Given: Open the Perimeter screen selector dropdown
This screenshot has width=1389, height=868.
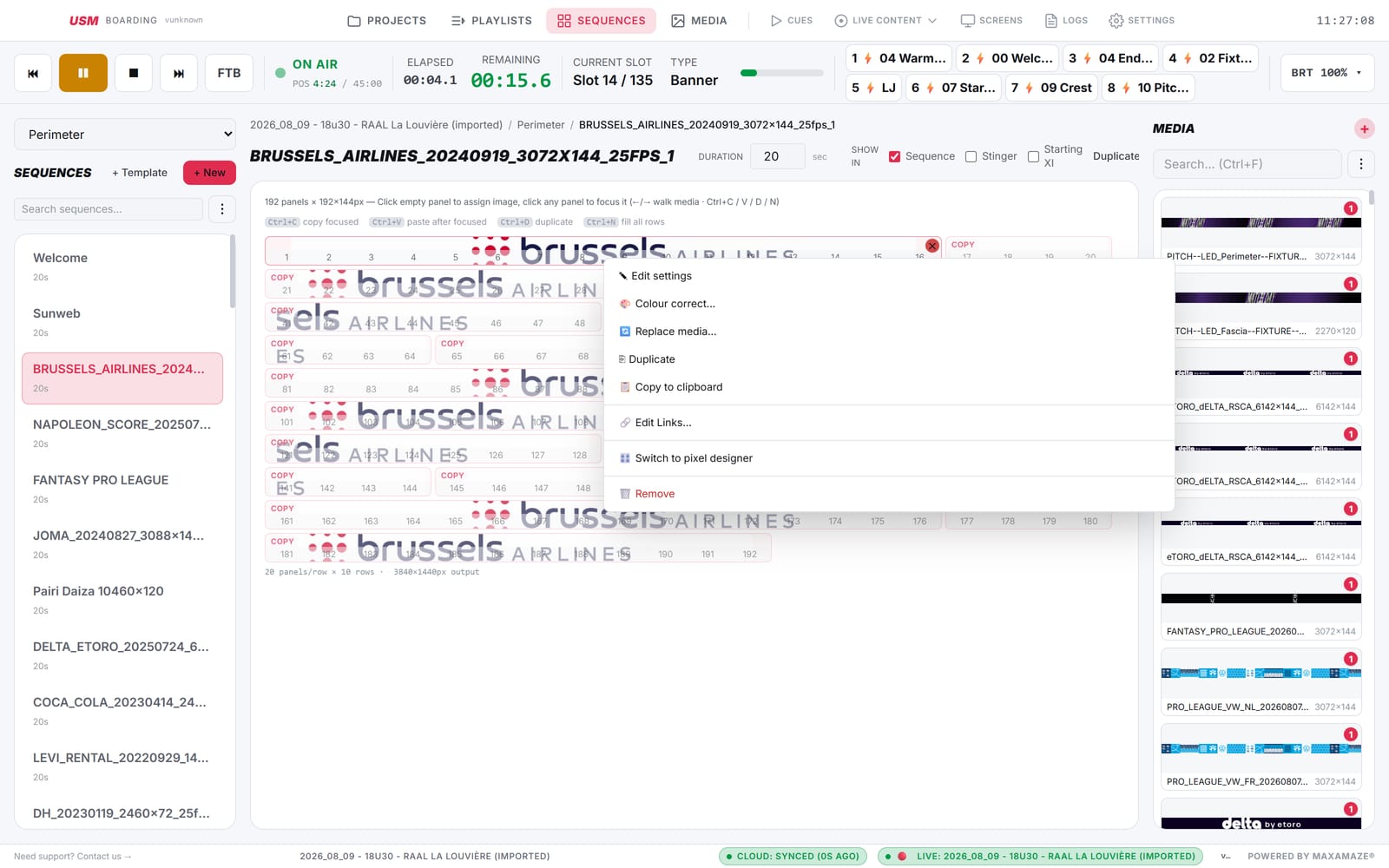Looking at the screenshot, I should pos(125,135).
